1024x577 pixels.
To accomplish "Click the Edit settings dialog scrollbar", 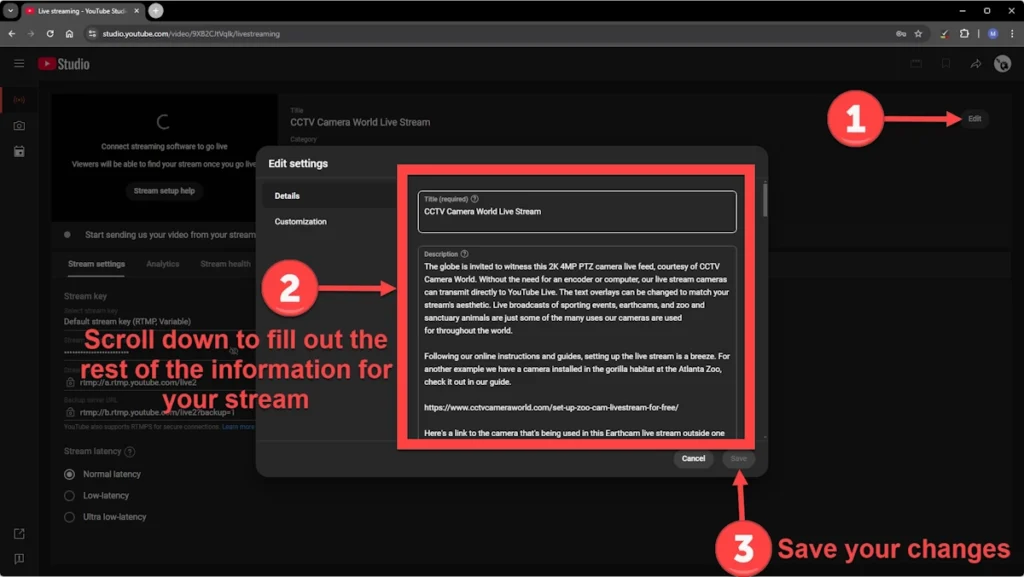I will [765, 200].
